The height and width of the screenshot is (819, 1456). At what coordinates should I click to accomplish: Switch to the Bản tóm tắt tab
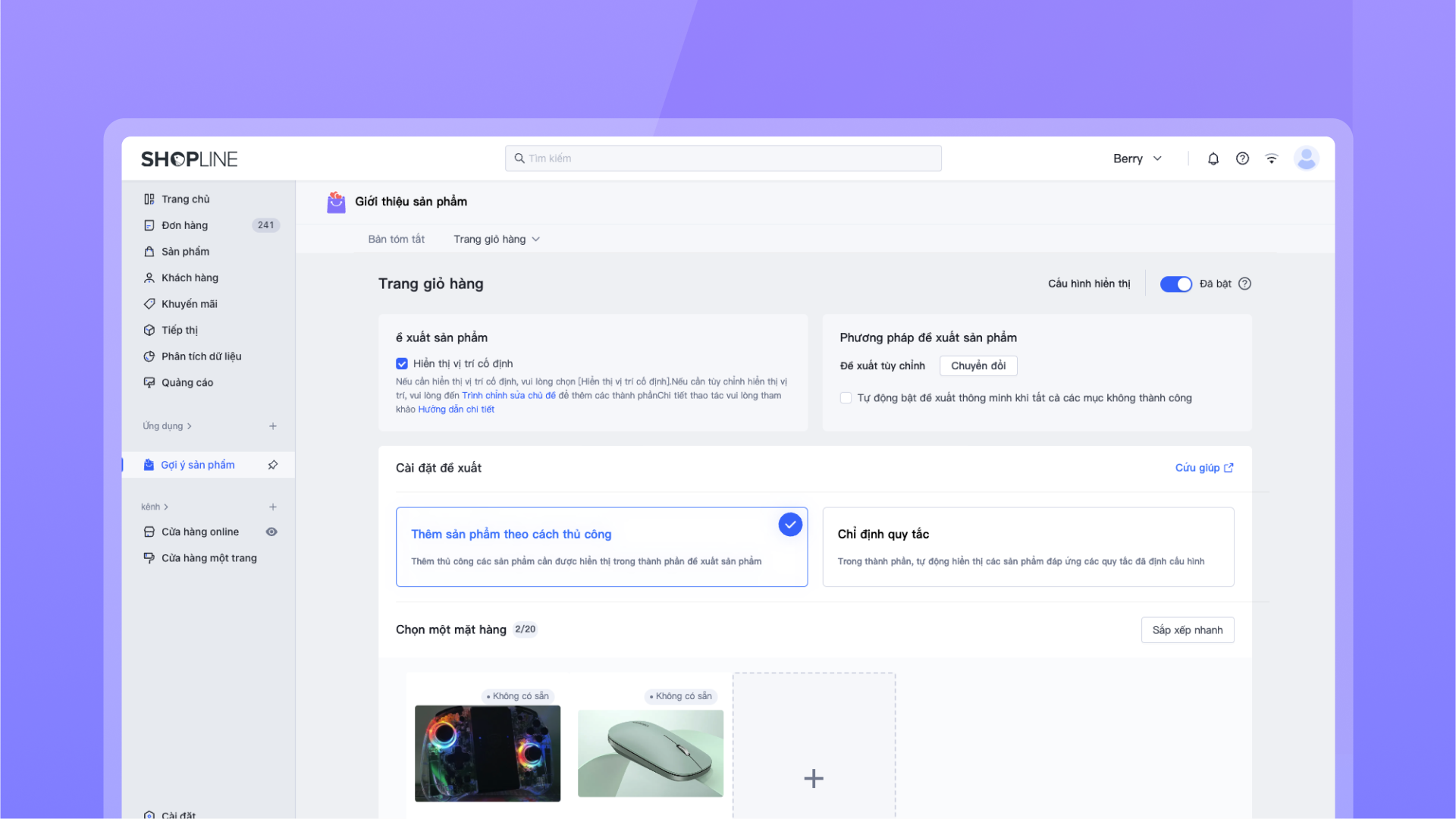[396, 239]
